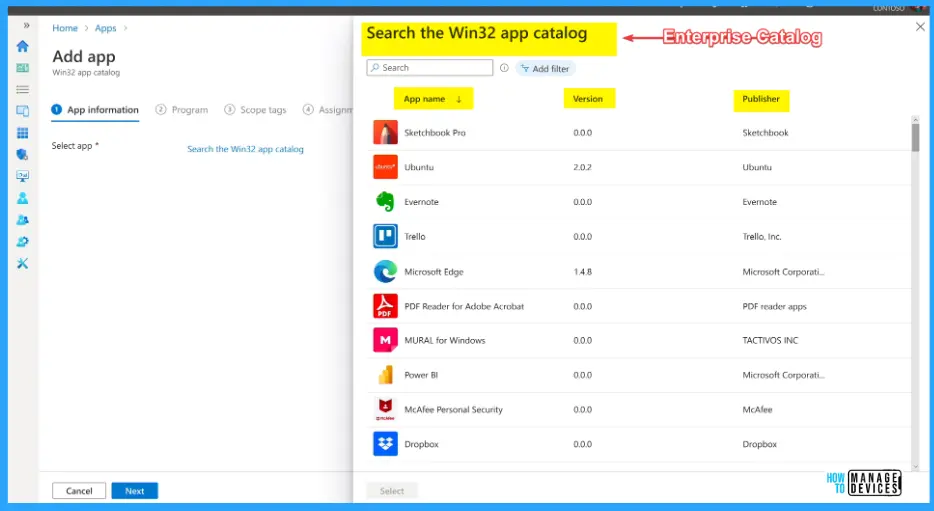Open Tenant administration gear icon

tap(23, 242)
